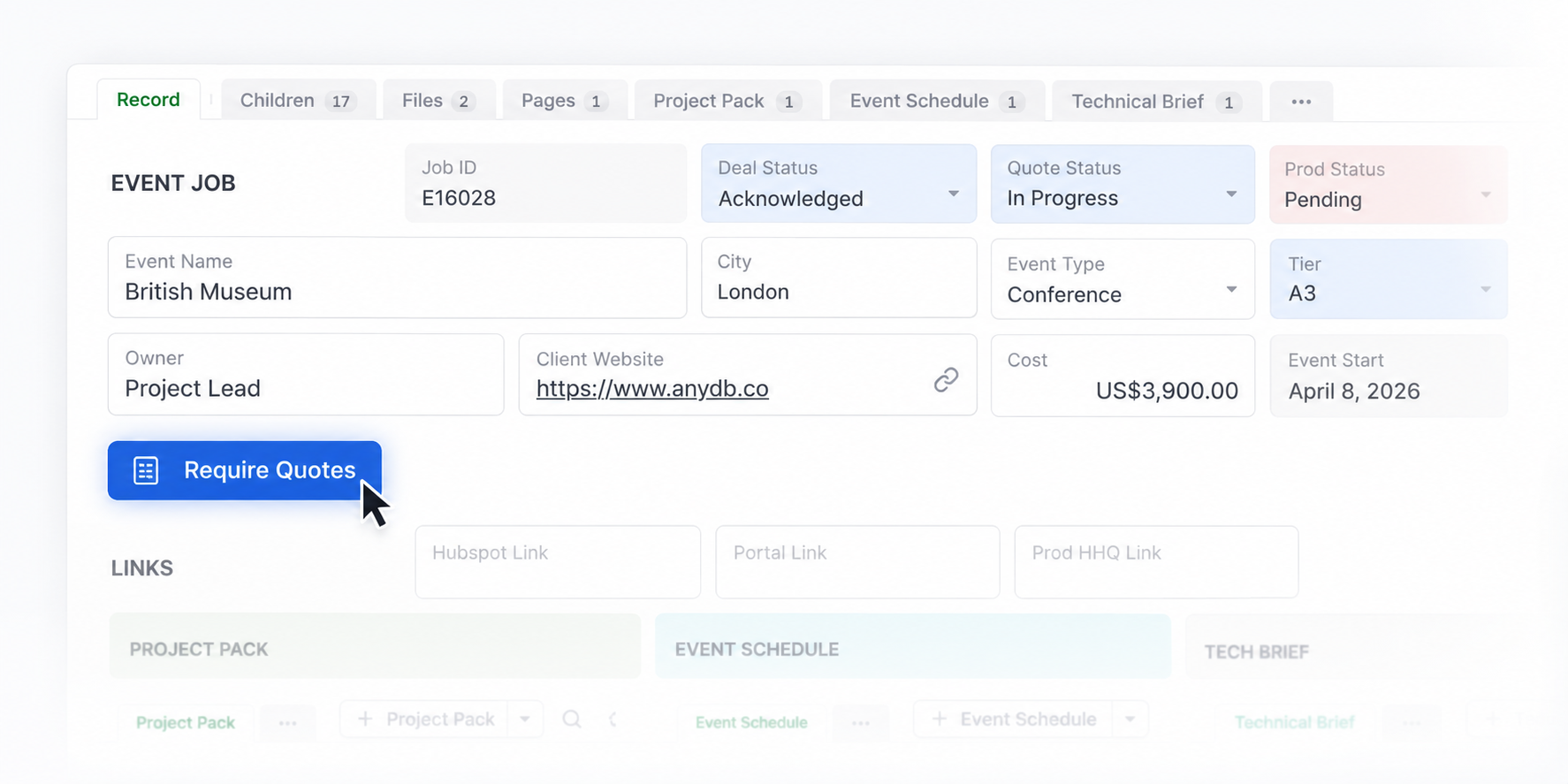Click the Prod HHQ Link field

(x=1156, y=562)
